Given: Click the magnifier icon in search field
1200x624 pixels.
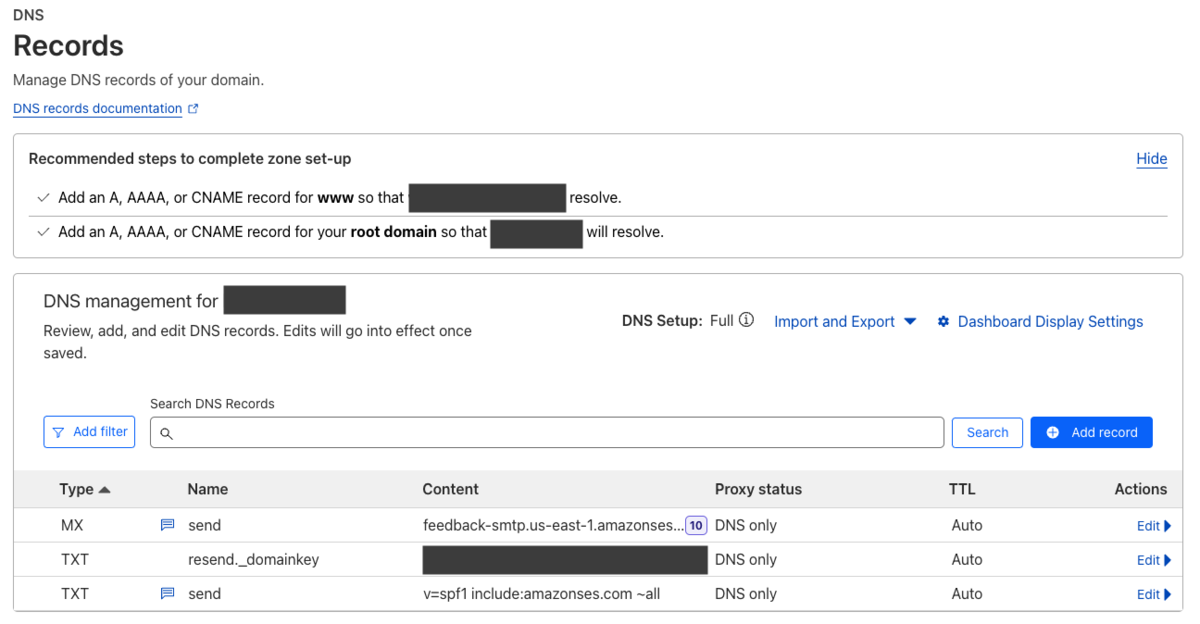Looking at the screenshot, I should 166,433.
